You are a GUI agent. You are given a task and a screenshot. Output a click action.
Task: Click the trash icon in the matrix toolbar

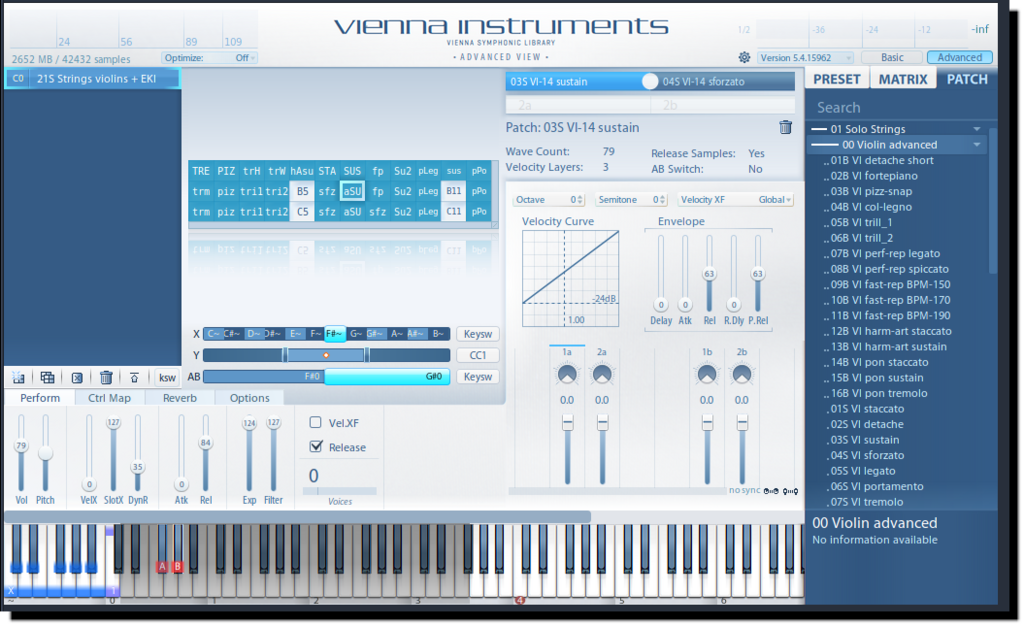point(106,377)
